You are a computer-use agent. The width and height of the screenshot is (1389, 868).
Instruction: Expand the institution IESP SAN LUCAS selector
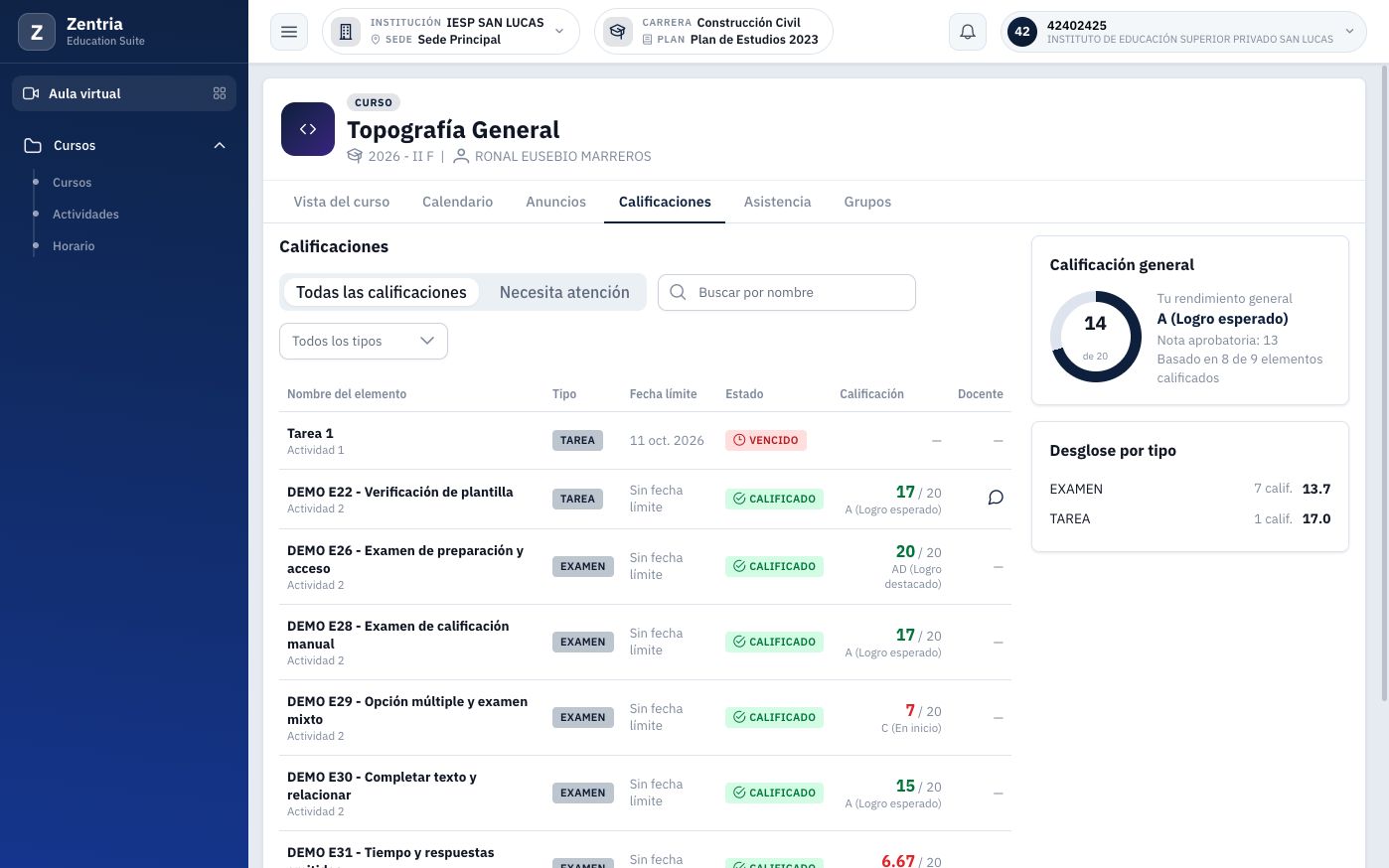tap(451, 32)
